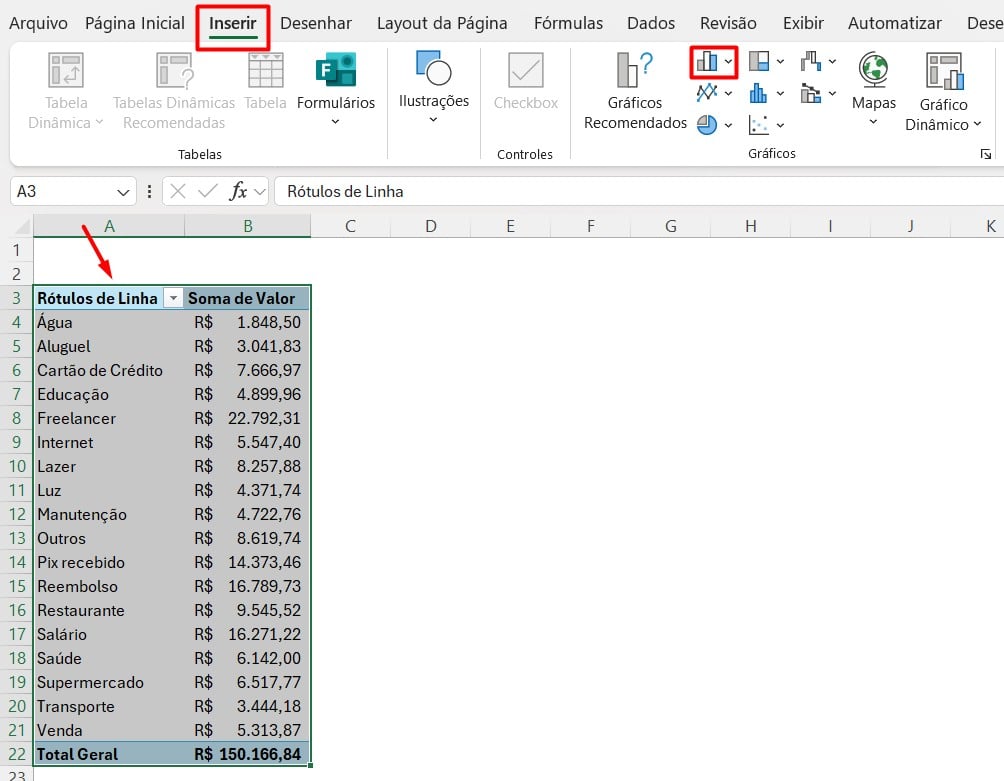
Task: Select column C header
Action: click(350, 226)
